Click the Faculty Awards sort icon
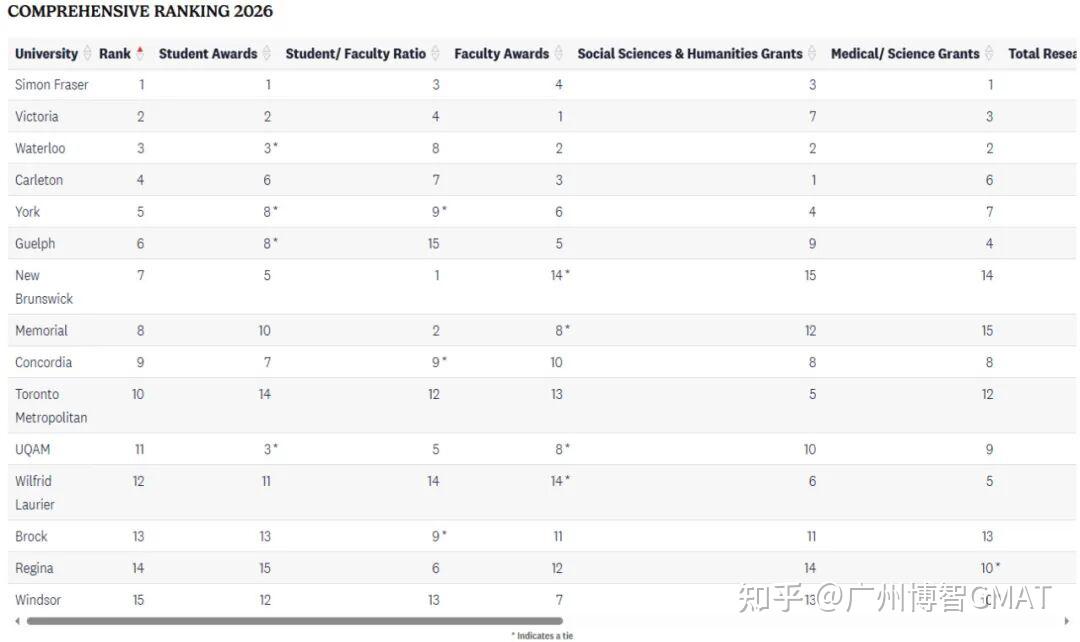The width and height of the screenshot is (1080, 642). (558, 54)
